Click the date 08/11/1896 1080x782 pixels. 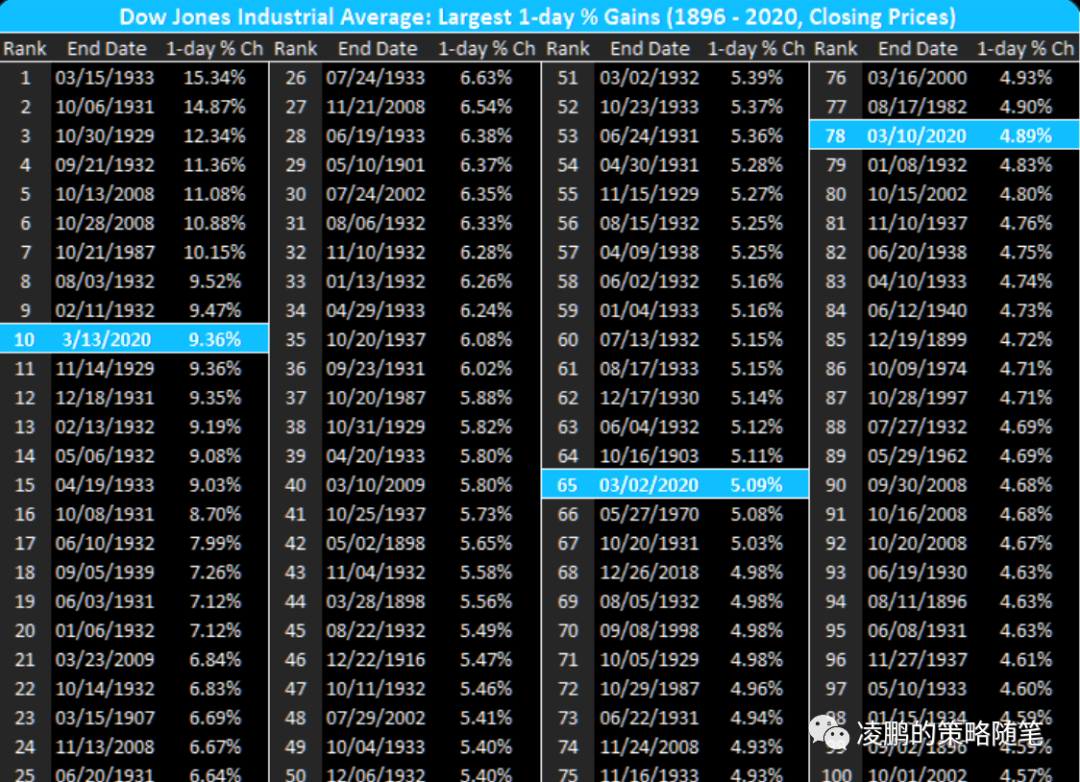pyautogui.click(x=917, y=601)
